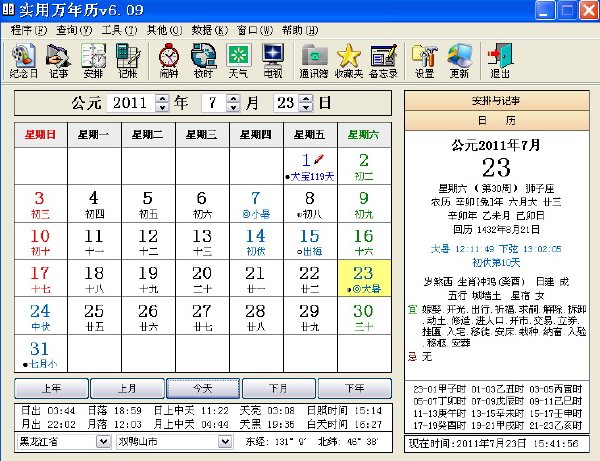
Task: Click the 退出 exit icon
Action: [x=500, y=61]
